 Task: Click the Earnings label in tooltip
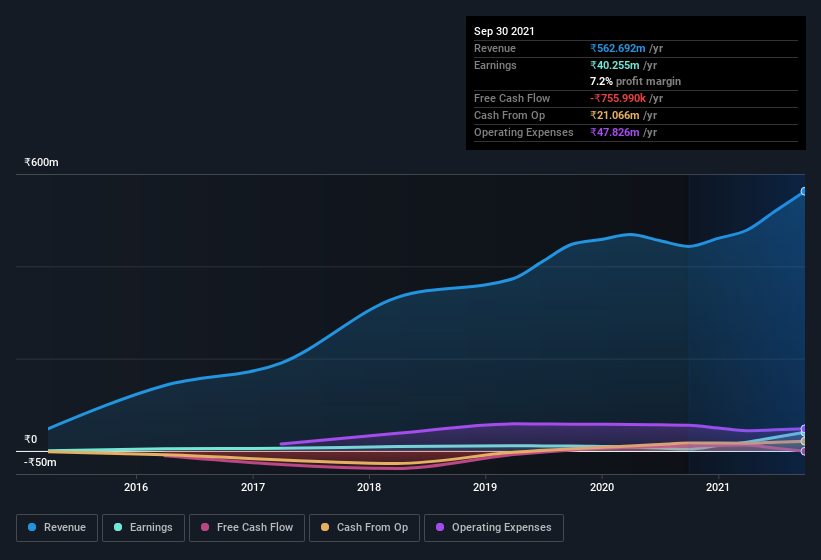[x=495, y=65]
